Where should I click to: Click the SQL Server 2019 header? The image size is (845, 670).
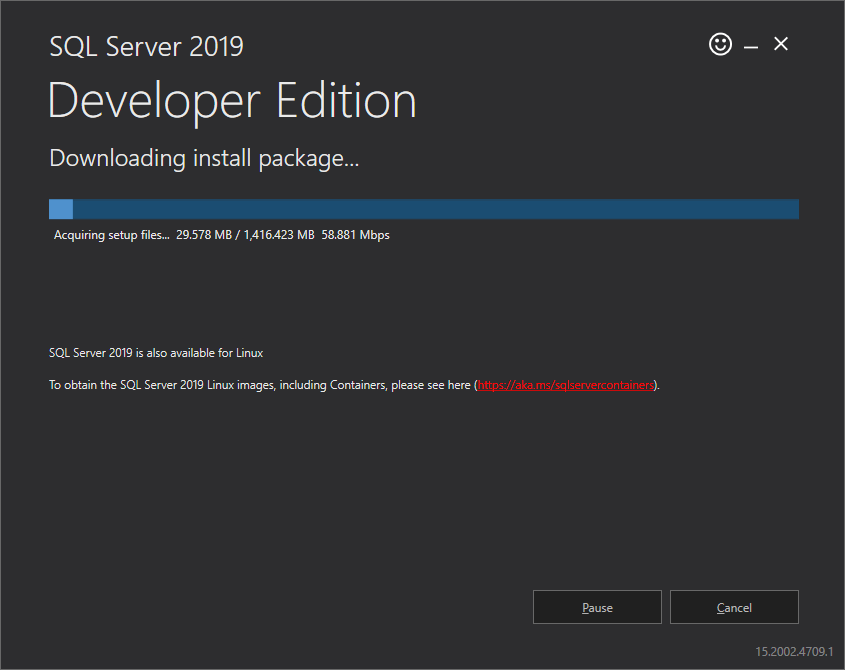click(146, 46)
